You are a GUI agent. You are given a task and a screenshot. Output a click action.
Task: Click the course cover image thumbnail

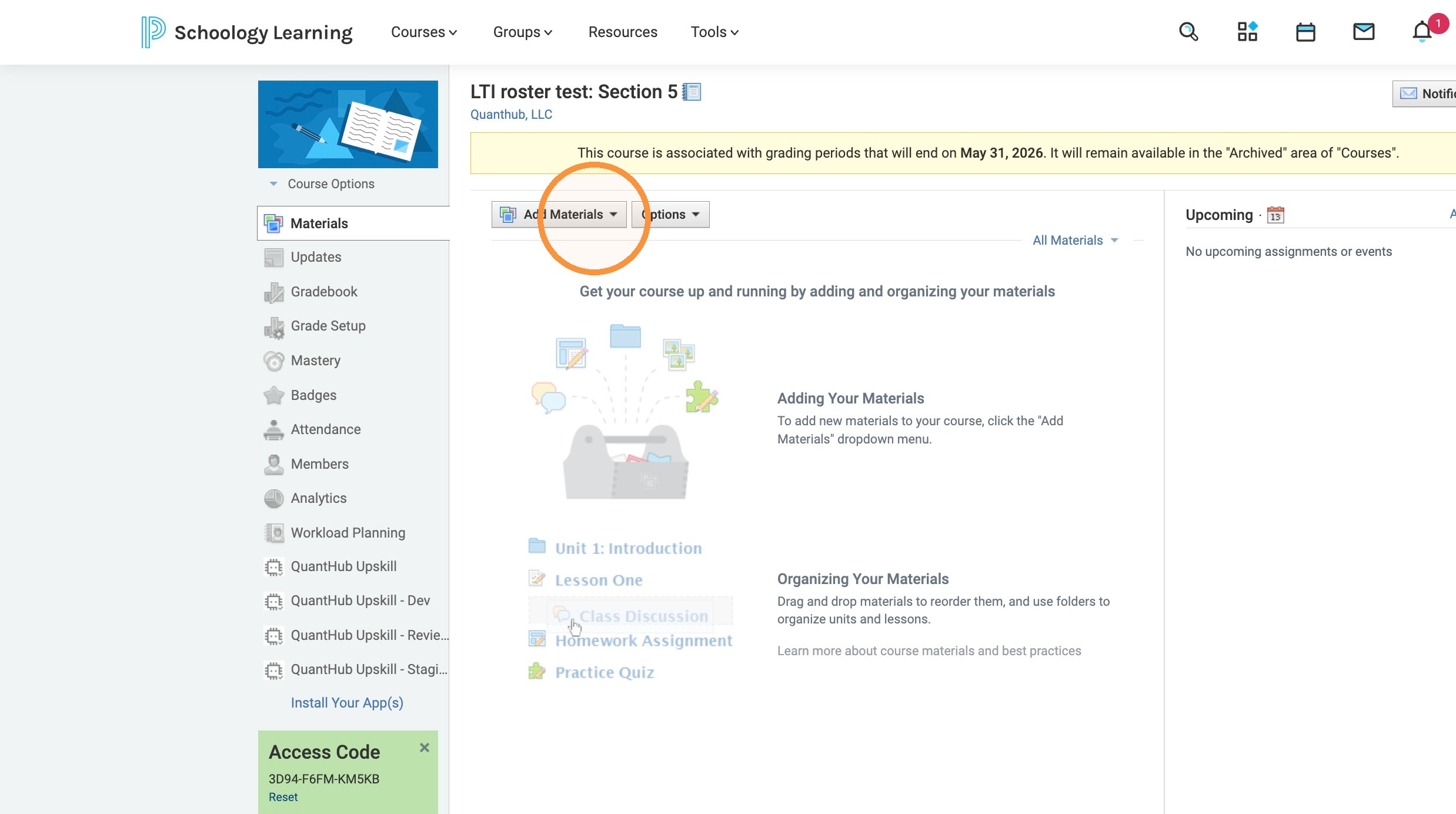(348, 124)
